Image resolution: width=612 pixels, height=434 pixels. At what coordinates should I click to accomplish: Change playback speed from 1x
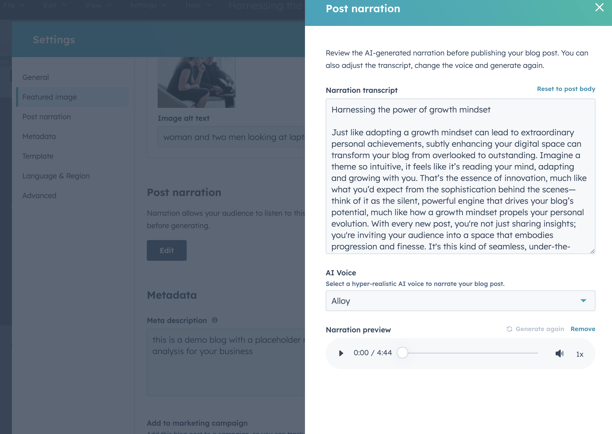[x=580, y=354]
